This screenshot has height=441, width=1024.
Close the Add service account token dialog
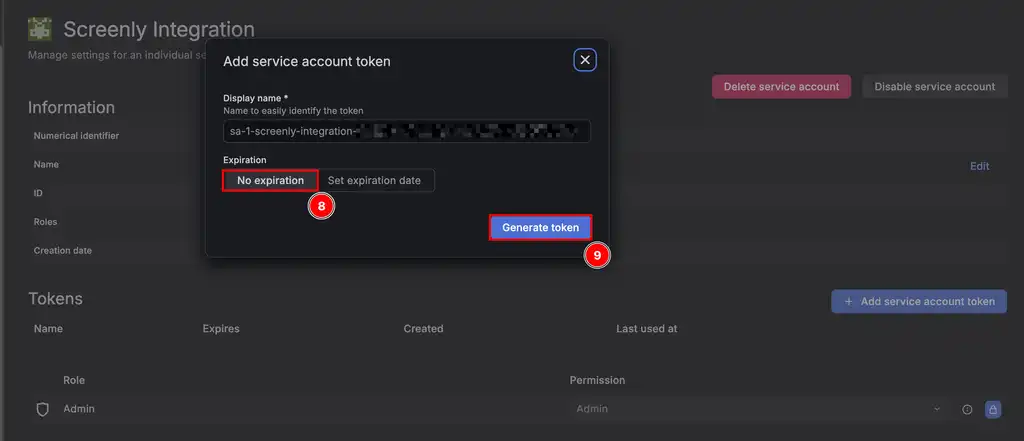pyautogui.click(x=584, y=60)
